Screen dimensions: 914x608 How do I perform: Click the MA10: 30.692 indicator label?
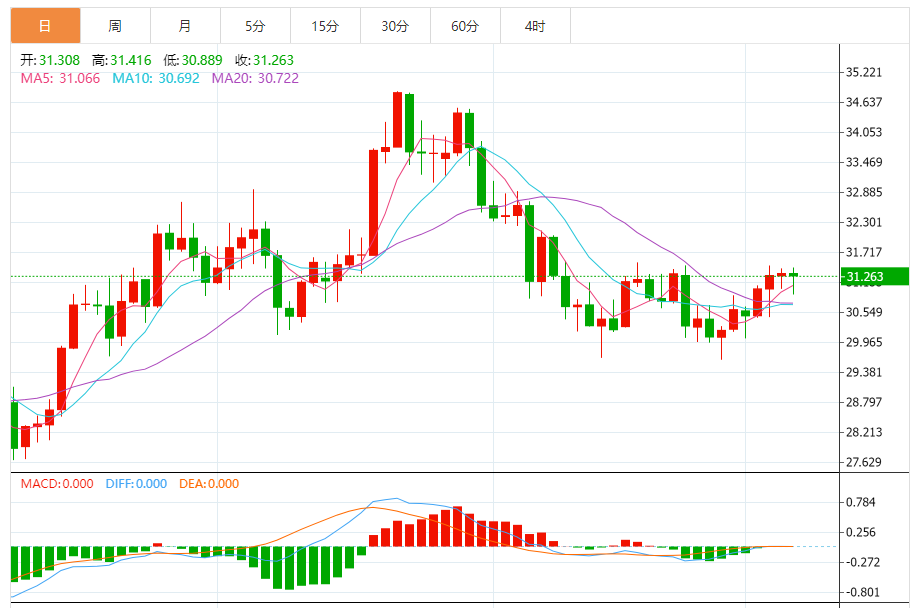click(156, 78)
